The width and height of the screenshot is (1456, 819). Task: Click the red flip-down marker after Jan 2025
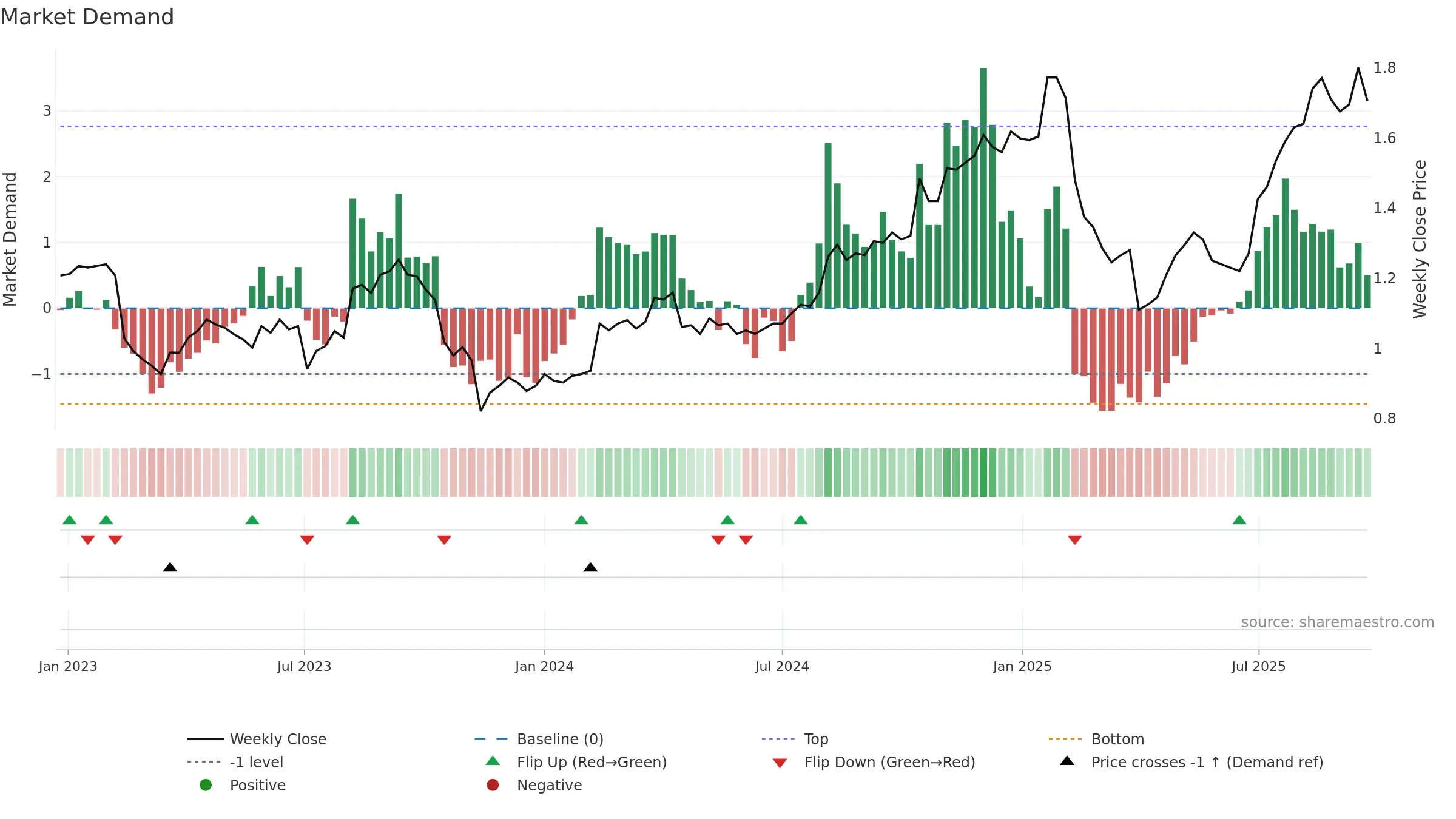[x=1075, y=539]
